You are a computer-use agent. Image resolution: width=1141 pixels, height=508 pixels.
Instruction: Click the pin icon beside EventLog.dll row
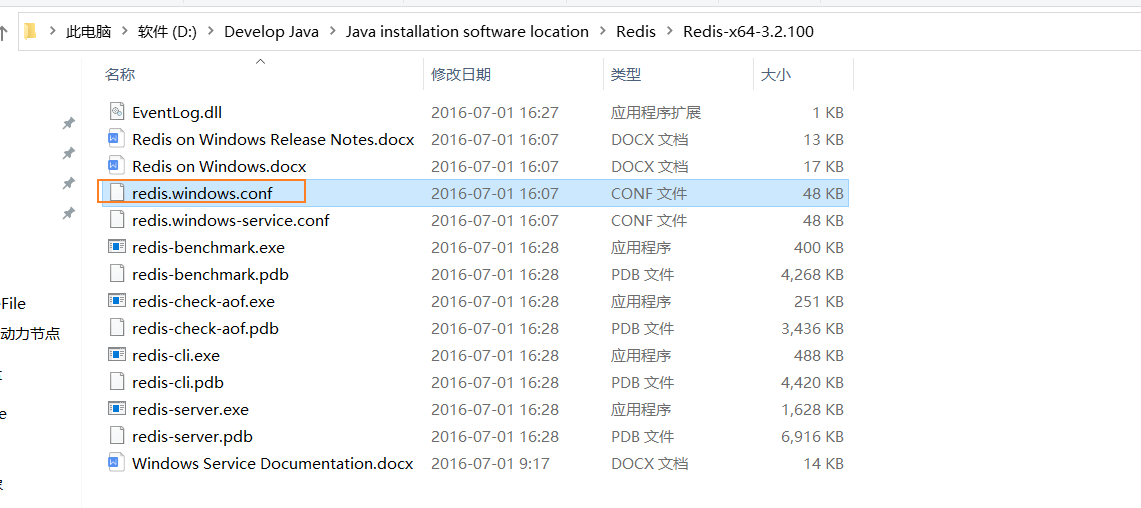click(68, 124)
